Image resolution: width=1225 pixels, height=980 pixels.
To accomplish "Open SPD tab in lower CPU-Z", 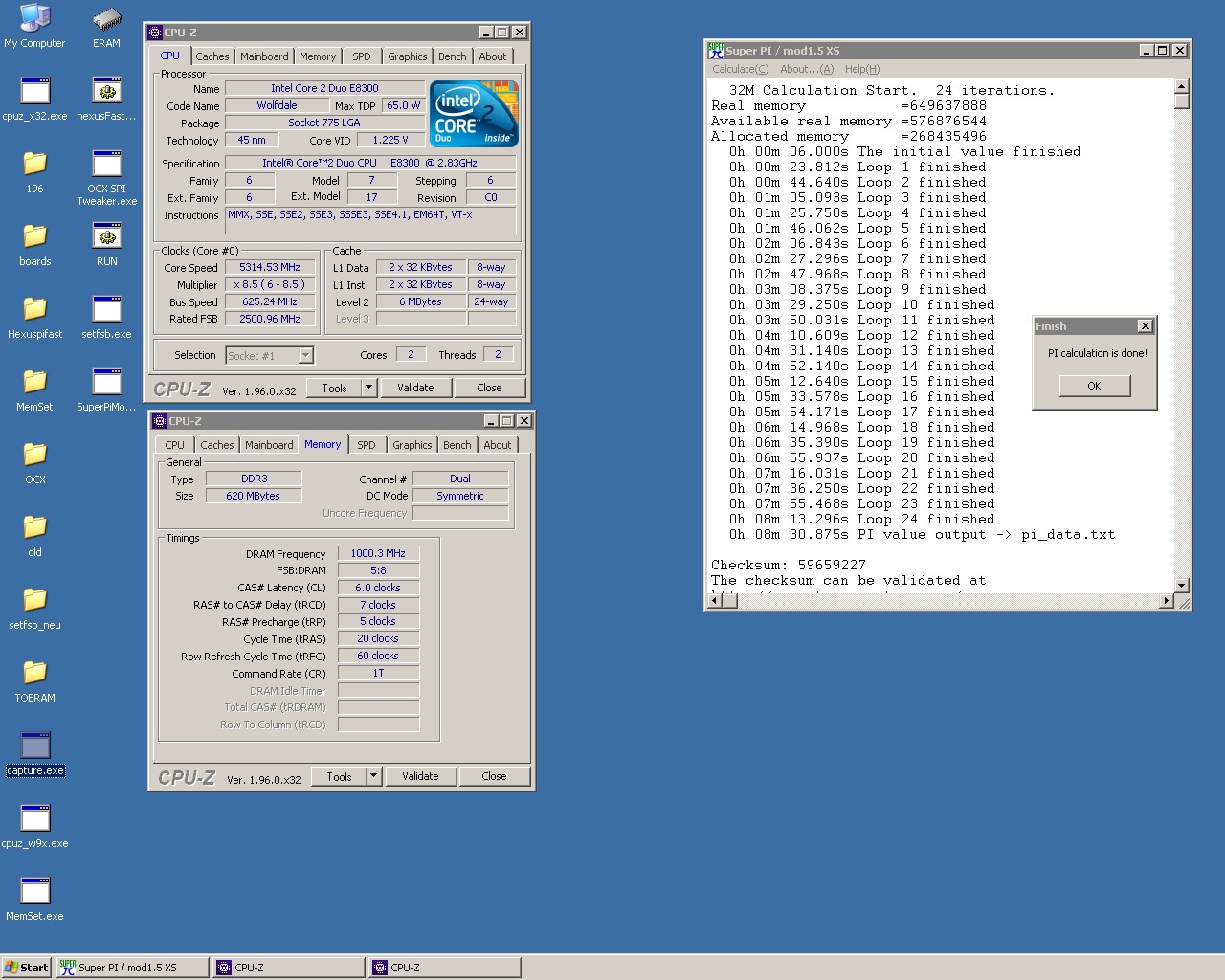I will click(x=367, y=445).
